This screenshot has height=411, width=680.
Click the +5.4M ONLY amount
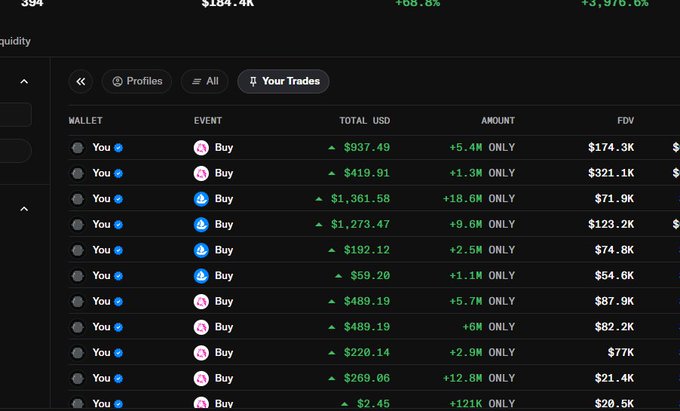click(482, 148)
